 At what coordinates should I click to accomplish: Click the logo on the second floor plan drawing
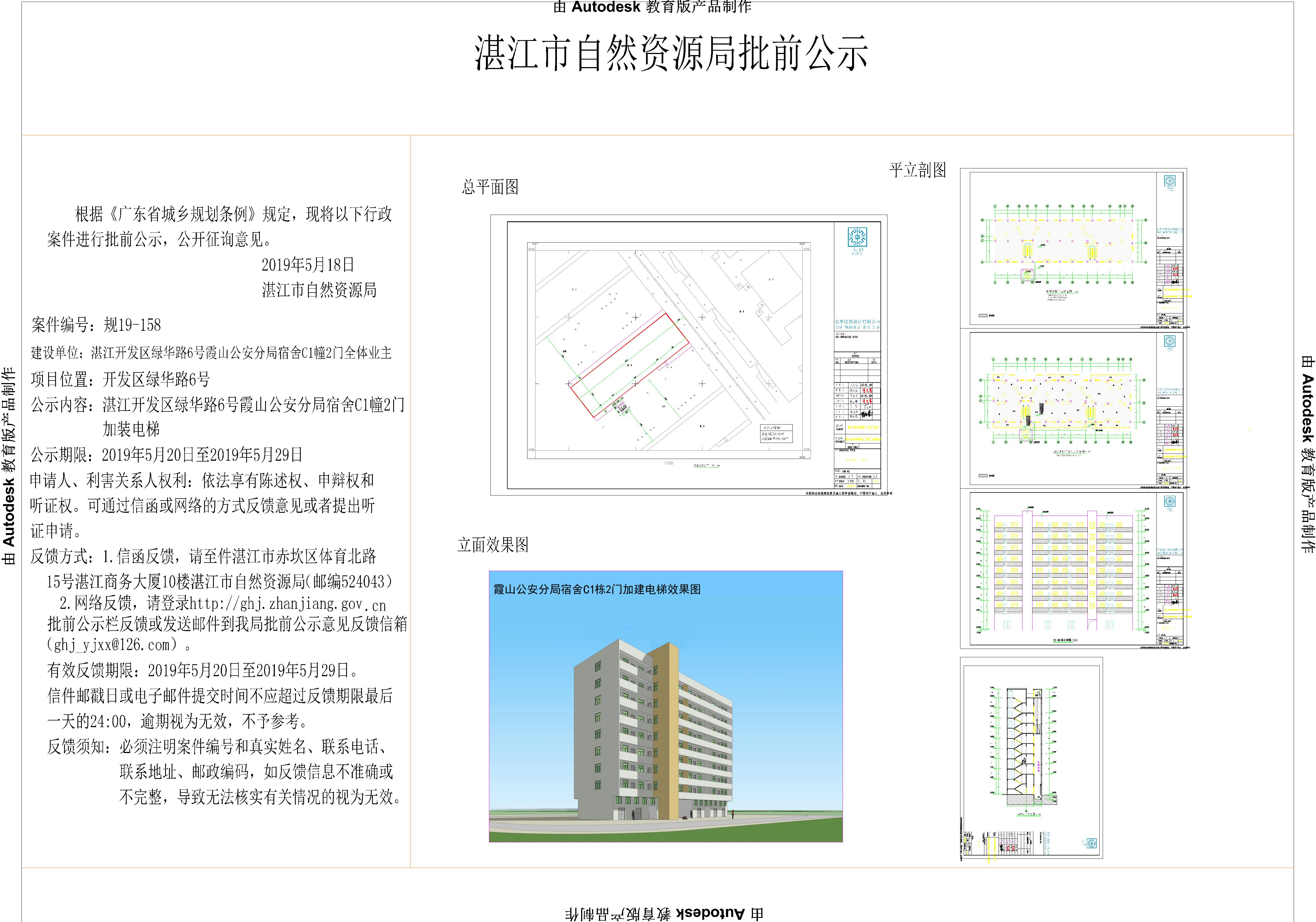coord(1169,342)
